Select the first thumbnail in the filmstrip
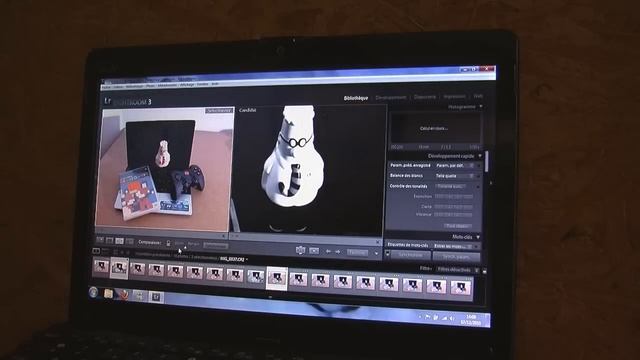Screen dimensions: 640x360 (101, 267)
